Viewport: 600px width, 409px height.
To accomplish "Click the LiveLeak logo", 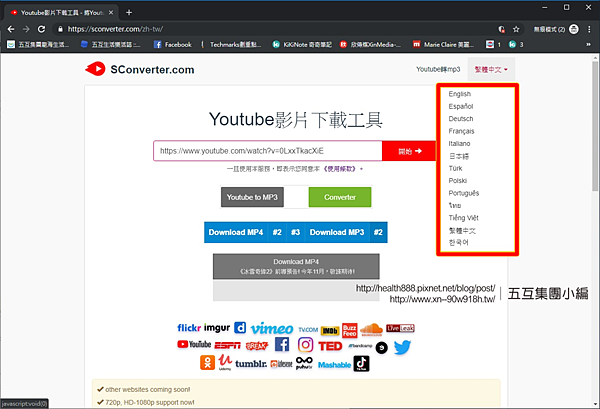I will [x=400, y=328].
